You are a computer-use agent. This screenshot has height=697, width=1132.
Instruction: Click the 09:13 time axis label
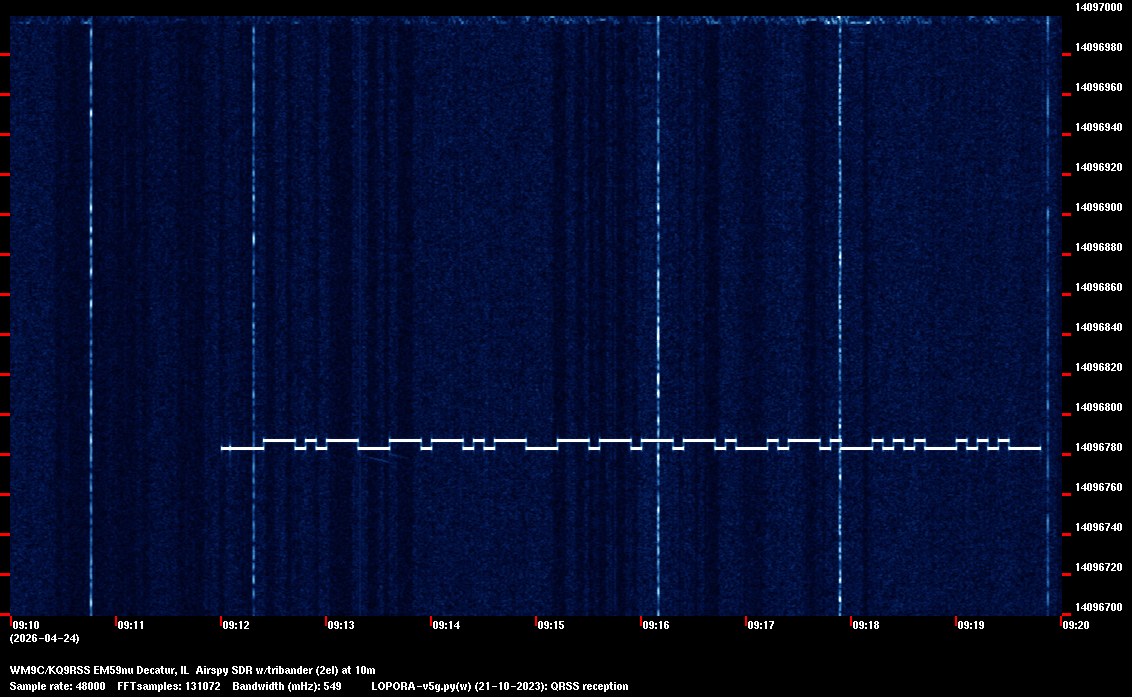pyautogui.click(x=341, y=625)
